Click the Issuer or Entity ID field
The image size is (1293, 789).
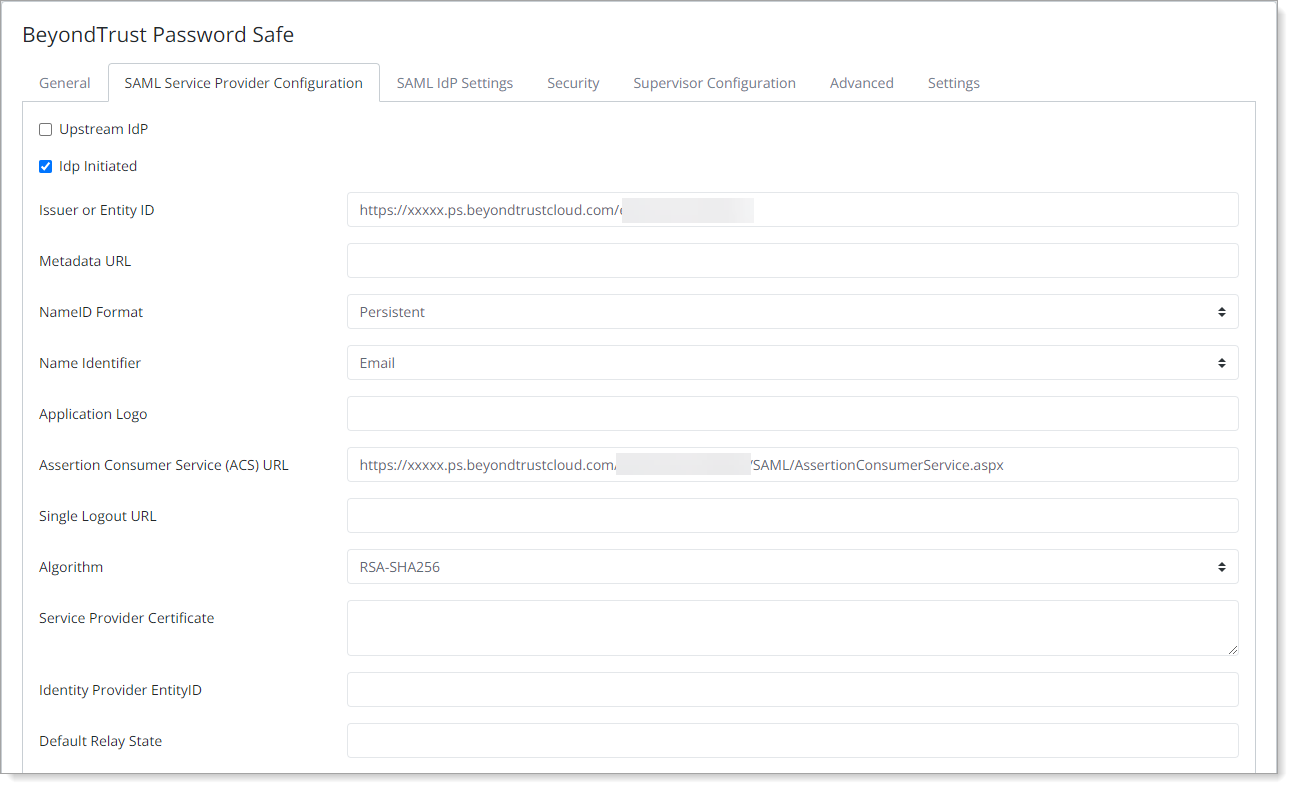tap(792, 210)
